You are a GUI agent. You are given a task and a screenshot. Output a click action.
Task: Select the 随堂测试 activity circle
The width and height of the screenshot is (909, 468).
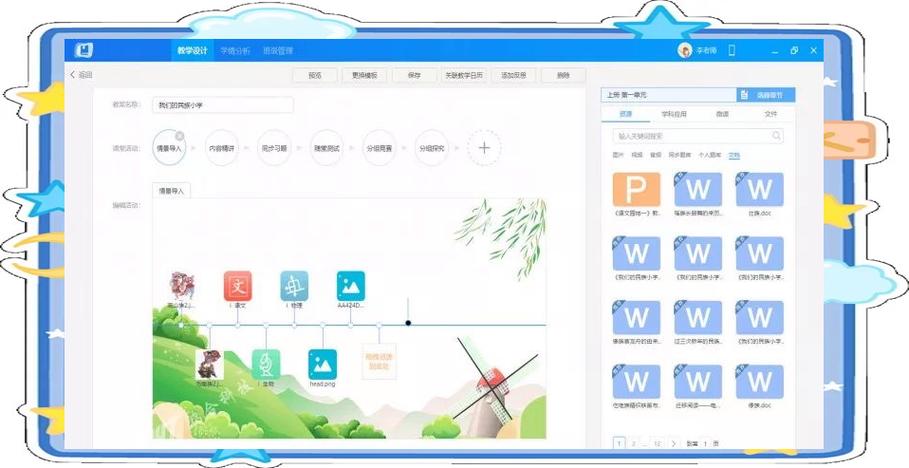(326, 148)
